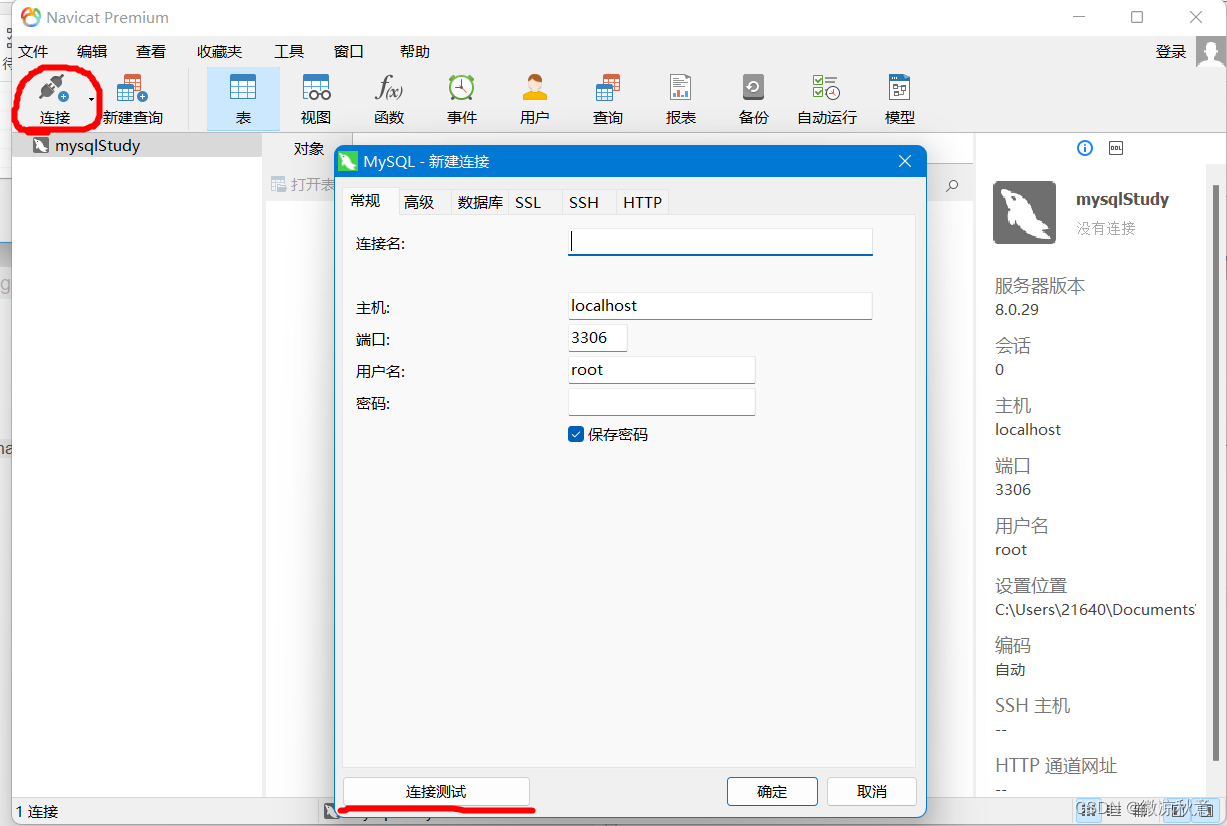Image resolution: width=1227 pixels, height=826 pixels.
Task: Click the 登录 (Login) link
Action: pyautogui.click(x=1171, y=52)
